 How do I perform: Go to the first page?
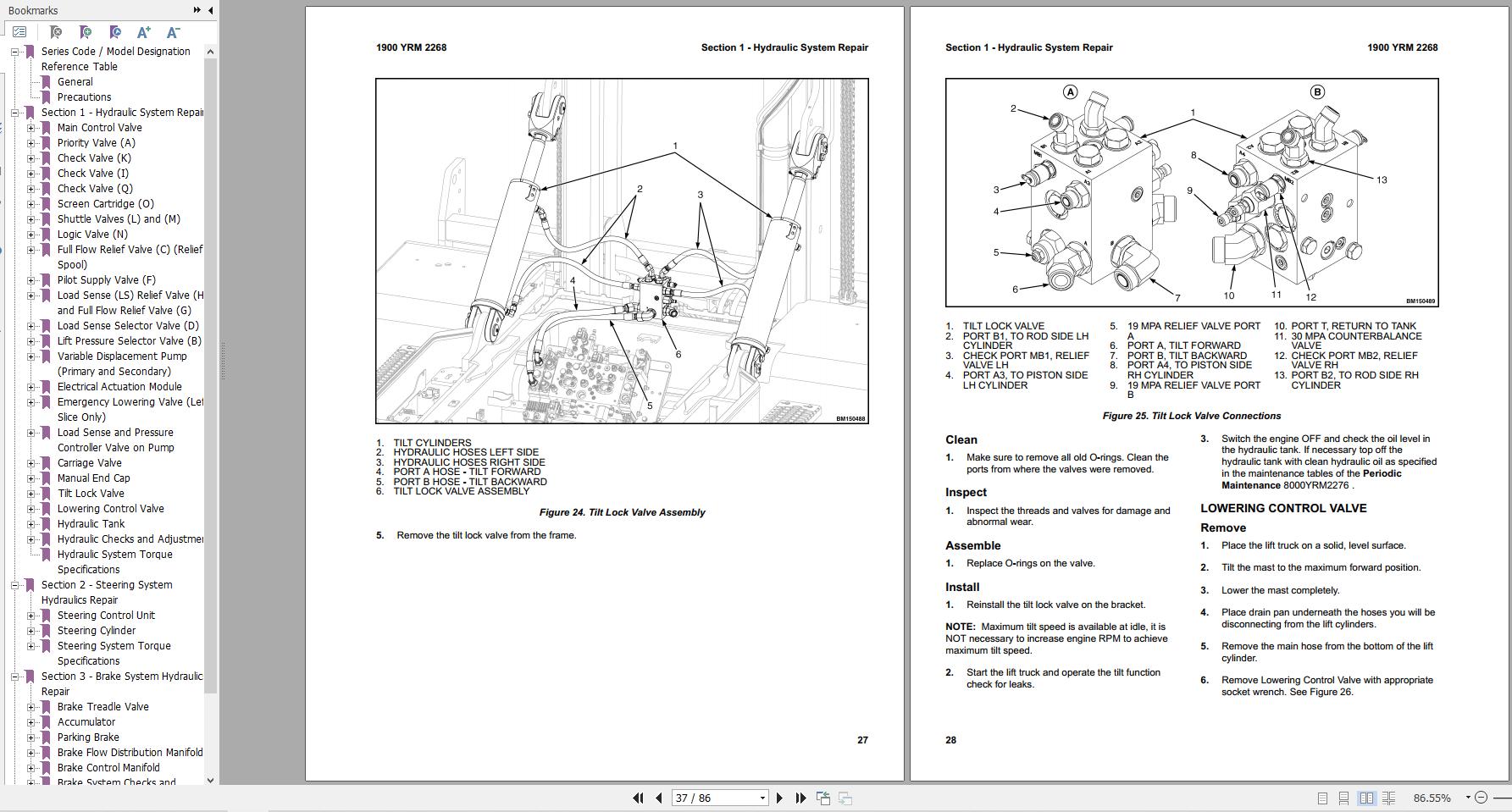click(638, 798)
